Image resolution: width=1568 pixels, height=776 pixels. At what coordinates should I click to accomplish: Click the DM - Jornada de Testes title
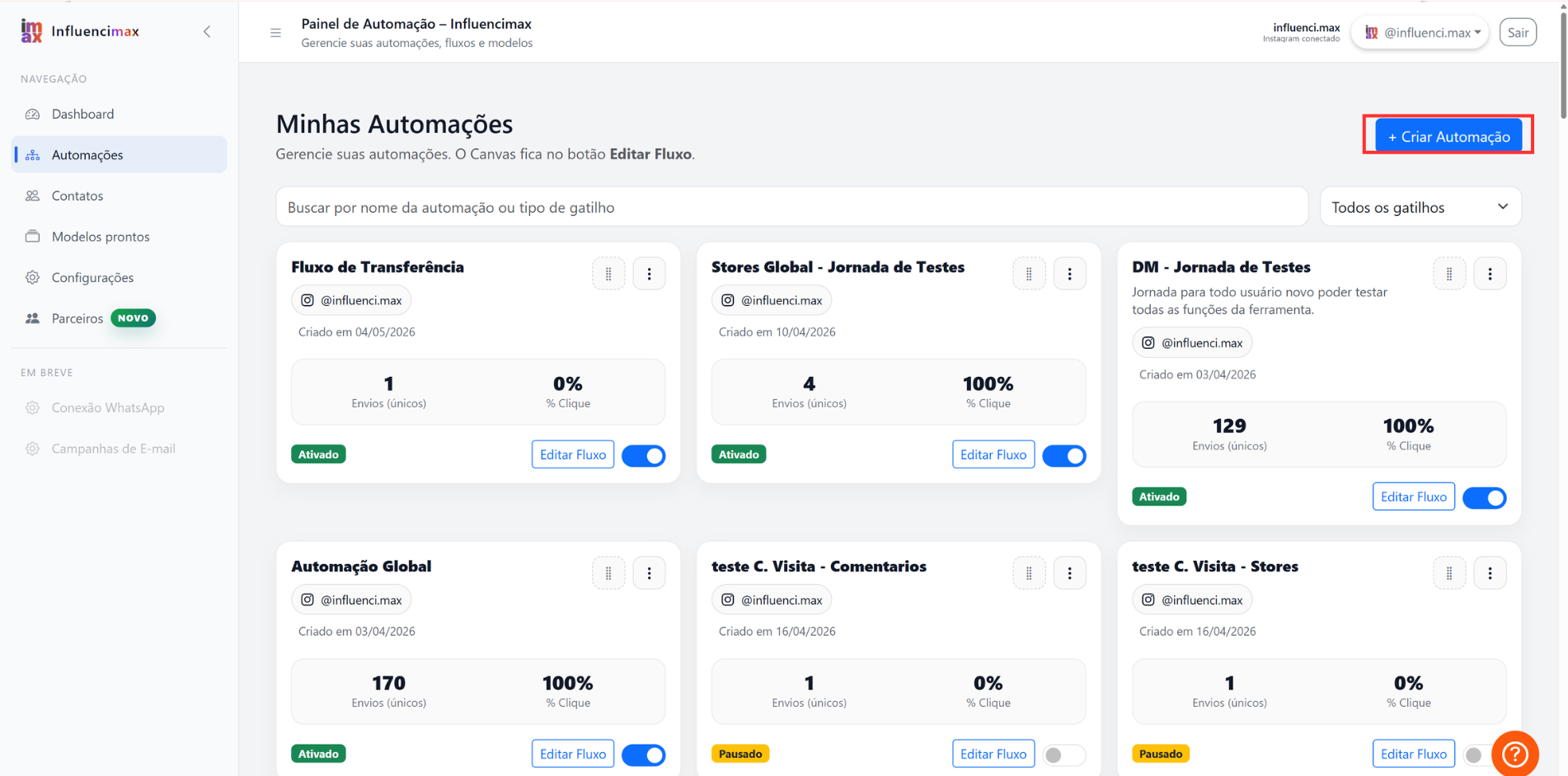point(1221,267)
